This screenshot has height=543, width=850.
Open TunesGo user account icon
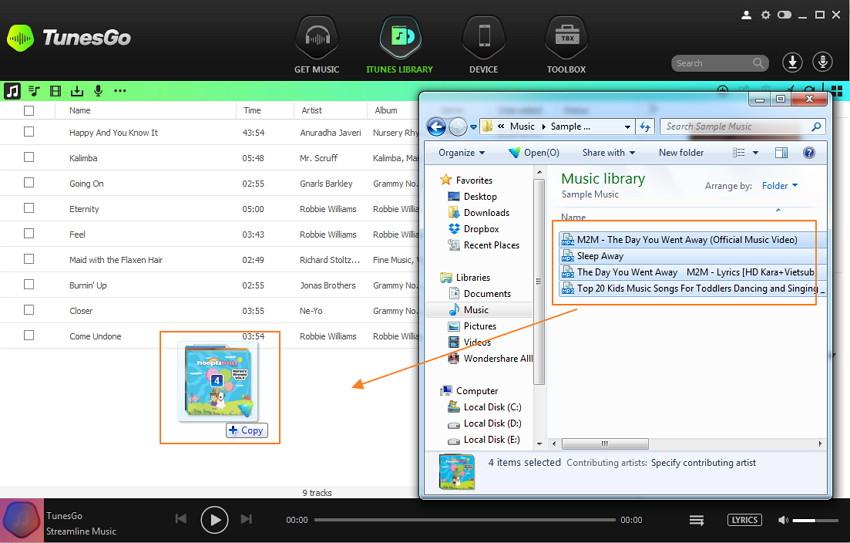click(x=746, y=15)
